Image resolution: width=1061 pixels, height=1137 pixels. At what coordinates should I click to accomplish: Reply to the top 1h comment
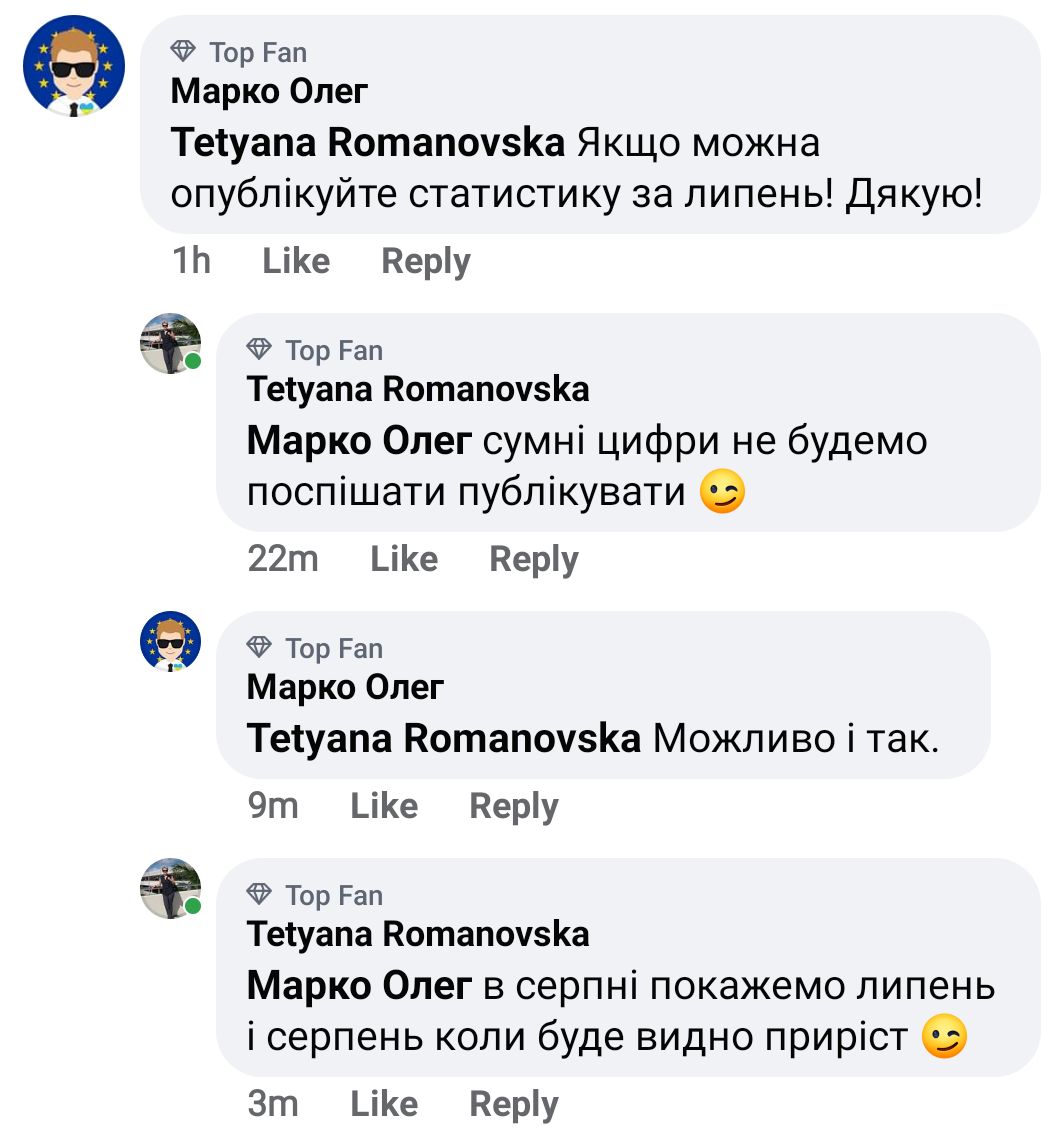[426, 262]
